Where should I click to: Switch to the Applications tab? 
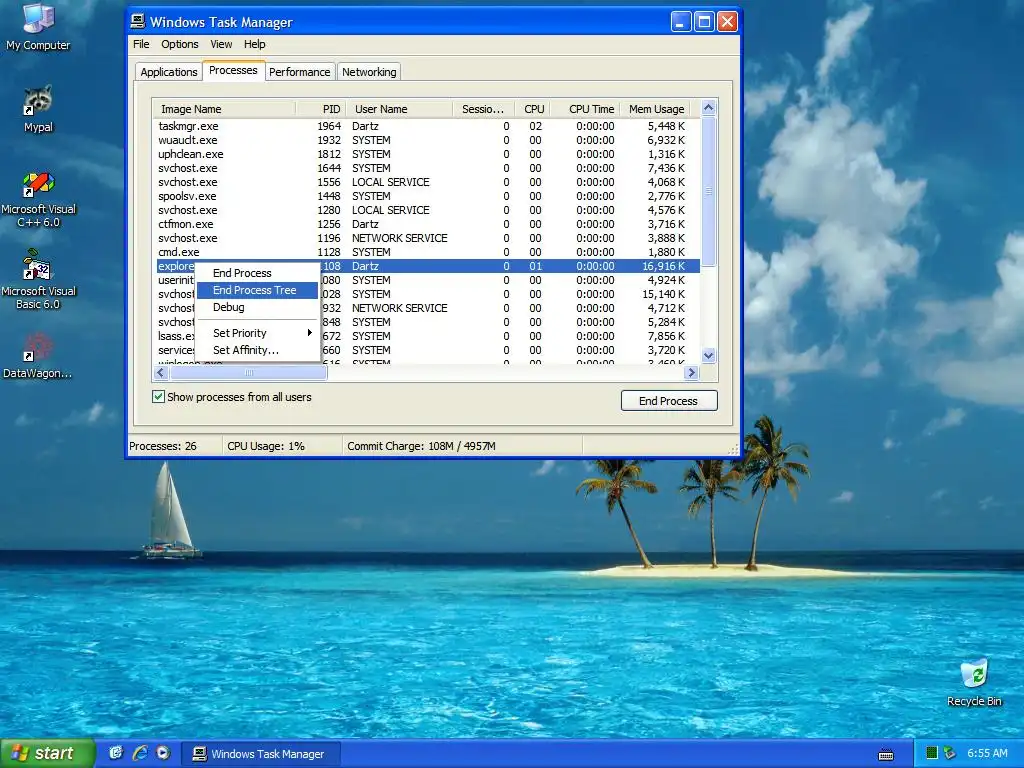pyautogui.click(x=168, y=72)
